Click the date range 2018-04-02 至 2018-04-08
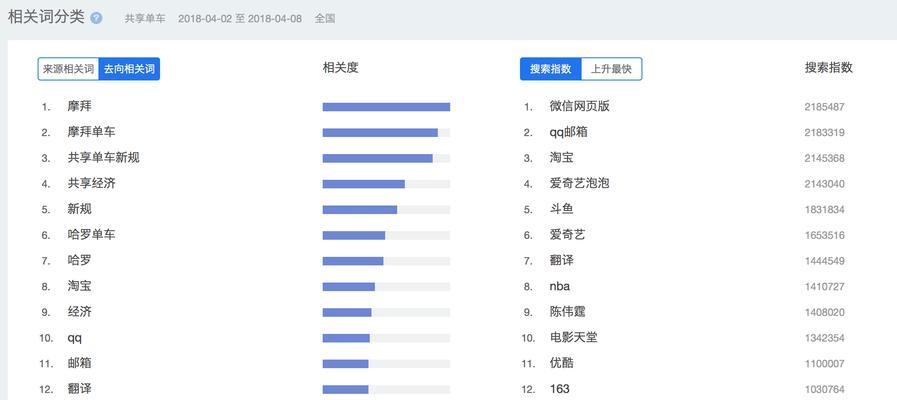 pos(240,18)
